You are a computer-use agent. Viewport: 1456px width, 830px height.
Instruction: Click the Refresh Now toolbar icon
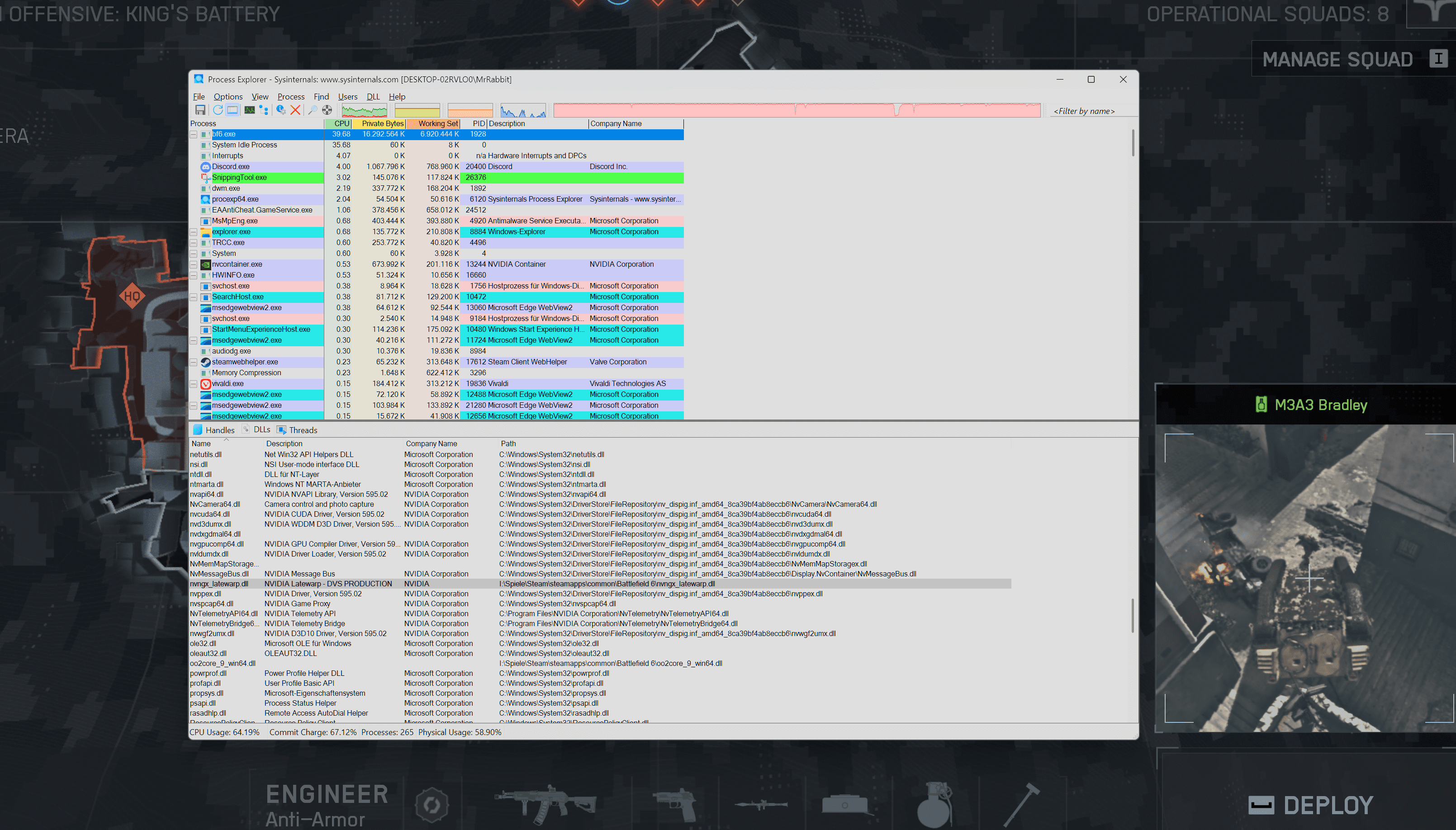[218, 110]
